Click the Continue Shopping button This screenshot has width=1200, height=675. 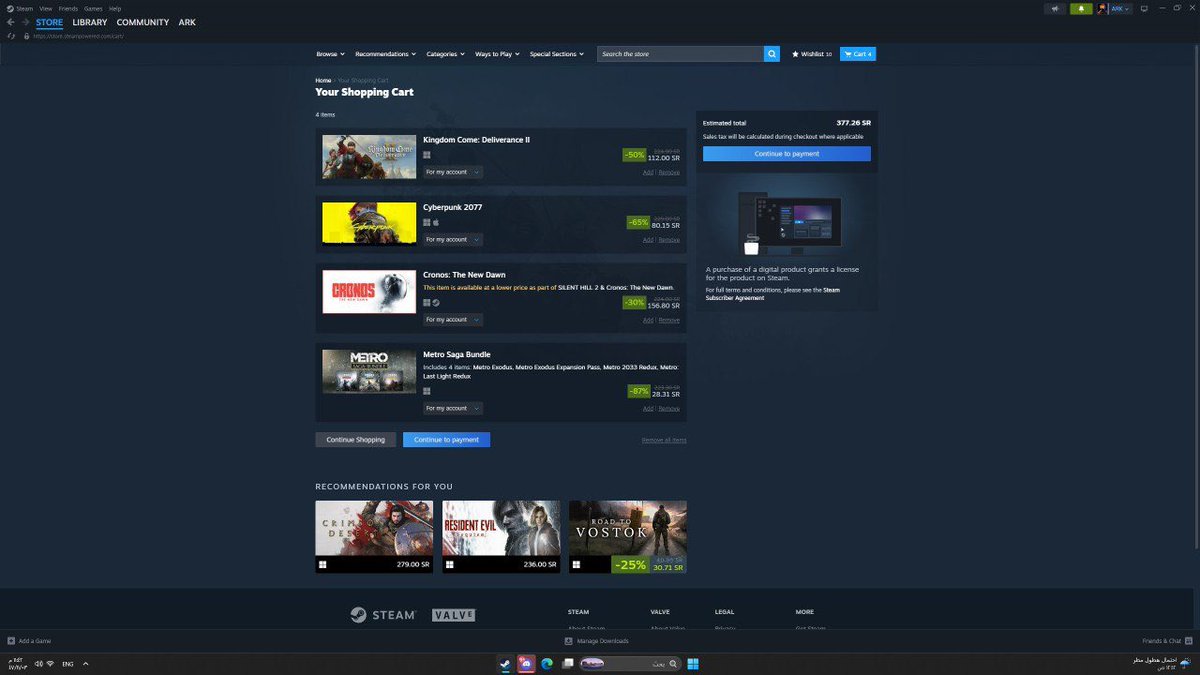point(355,440)
